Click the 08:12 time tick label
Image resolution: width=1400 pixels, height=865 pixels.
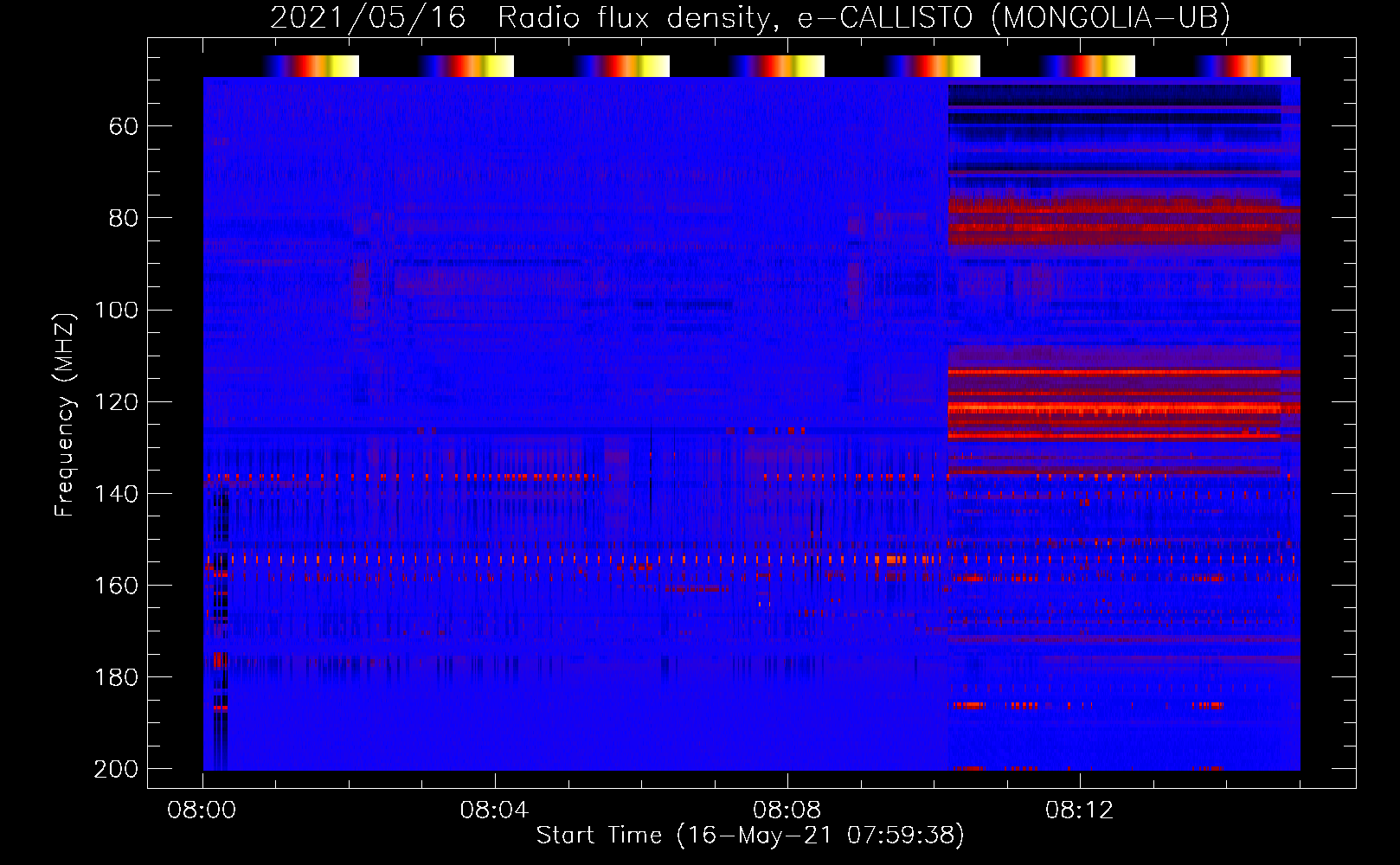point(1079,811)
